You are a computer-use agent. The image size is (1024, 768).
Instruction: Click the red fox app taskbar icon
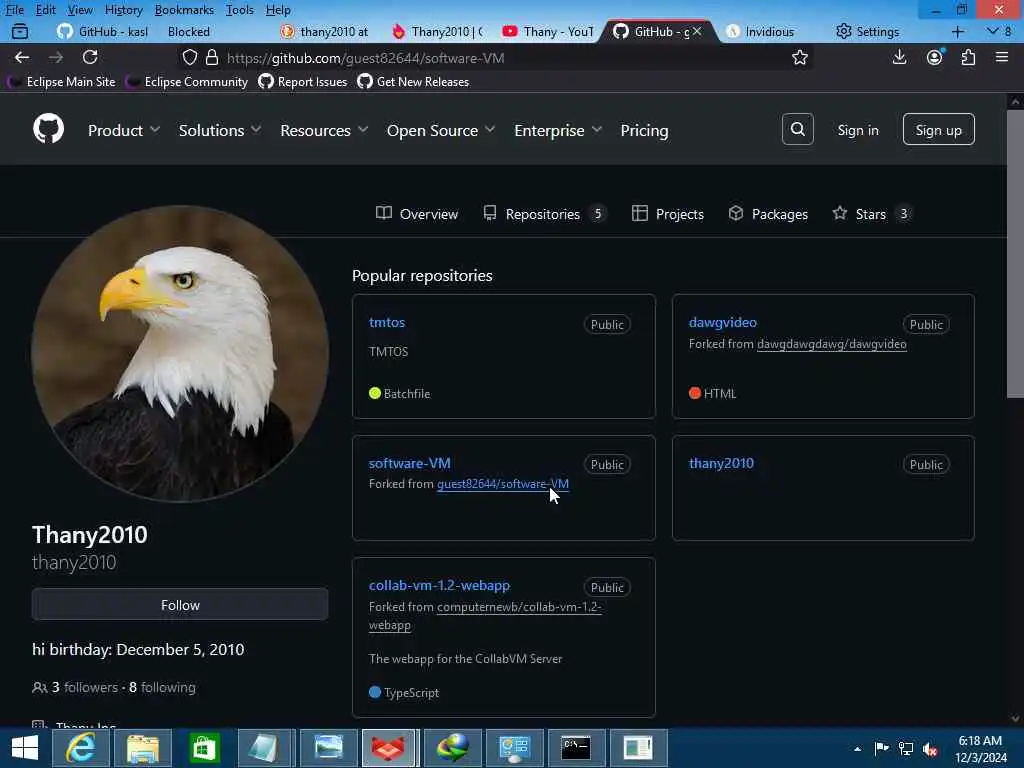point(388,747)
